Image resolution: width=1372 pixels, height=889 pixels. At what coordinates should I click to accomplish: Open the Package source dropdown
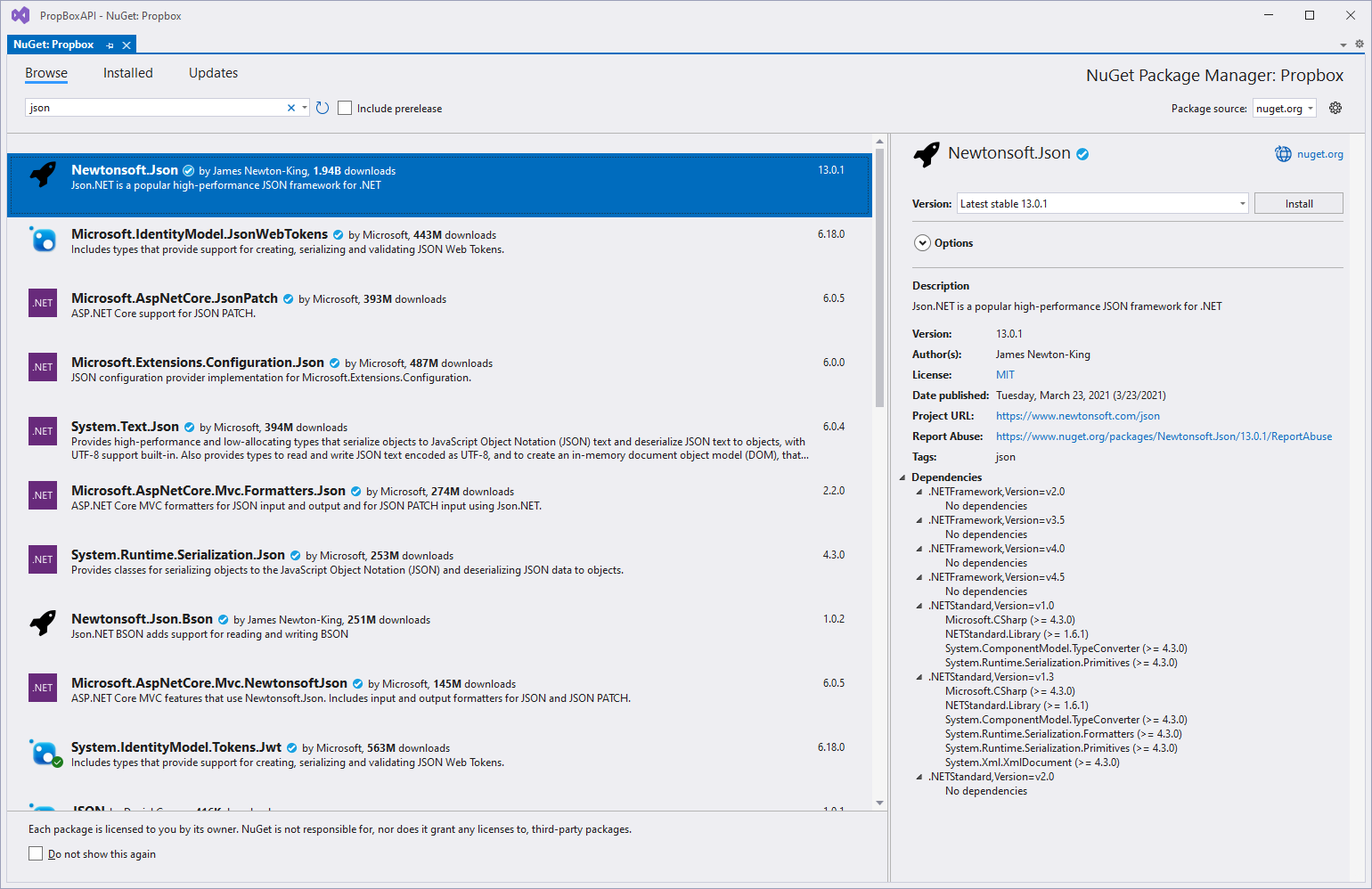1284,108
